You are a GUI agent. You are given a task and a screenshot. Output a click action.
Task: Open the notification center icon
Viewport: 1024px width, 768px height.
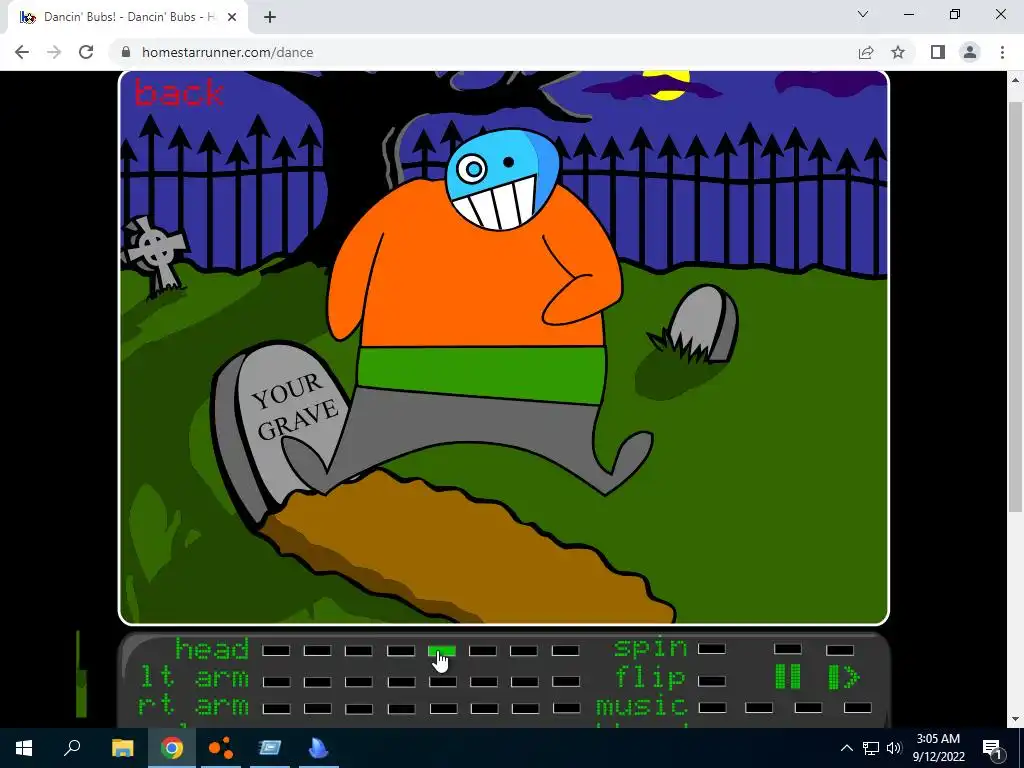tap(992, 748)
